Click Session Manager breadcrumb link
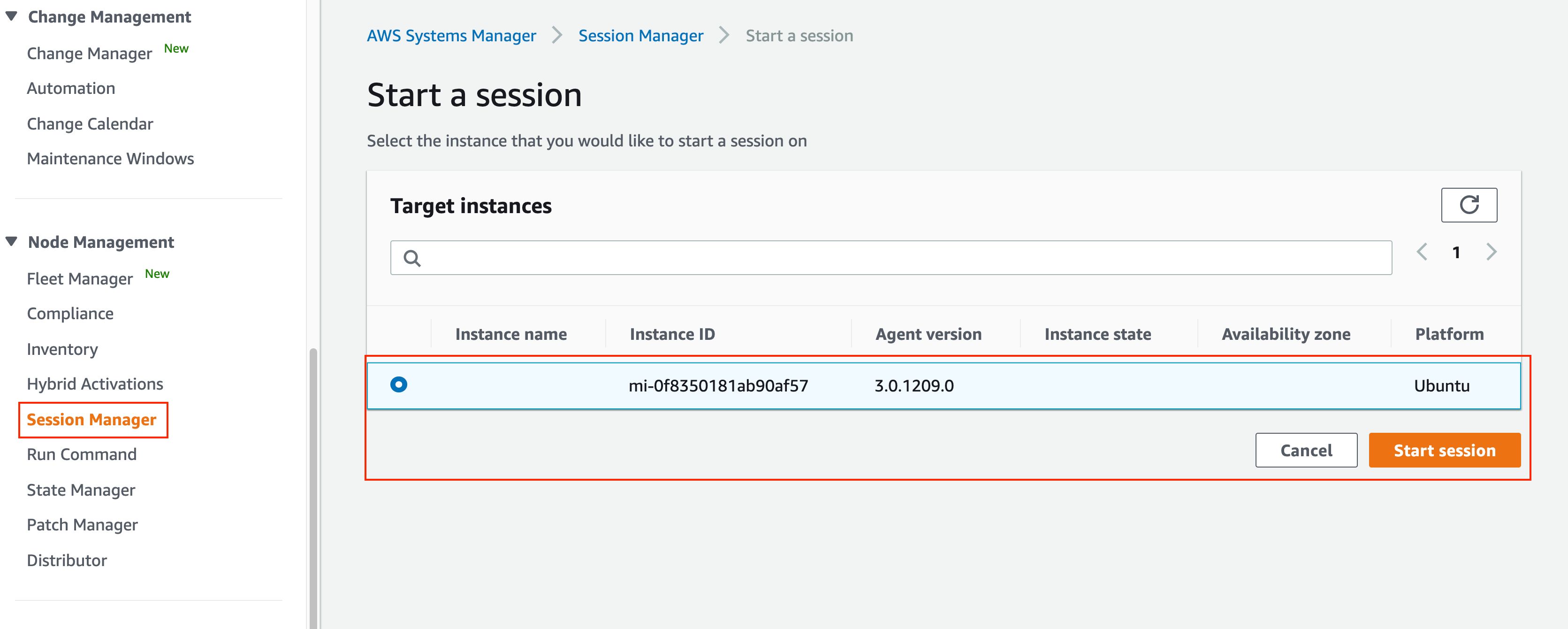1568x629 pixels. pos(640,36)
